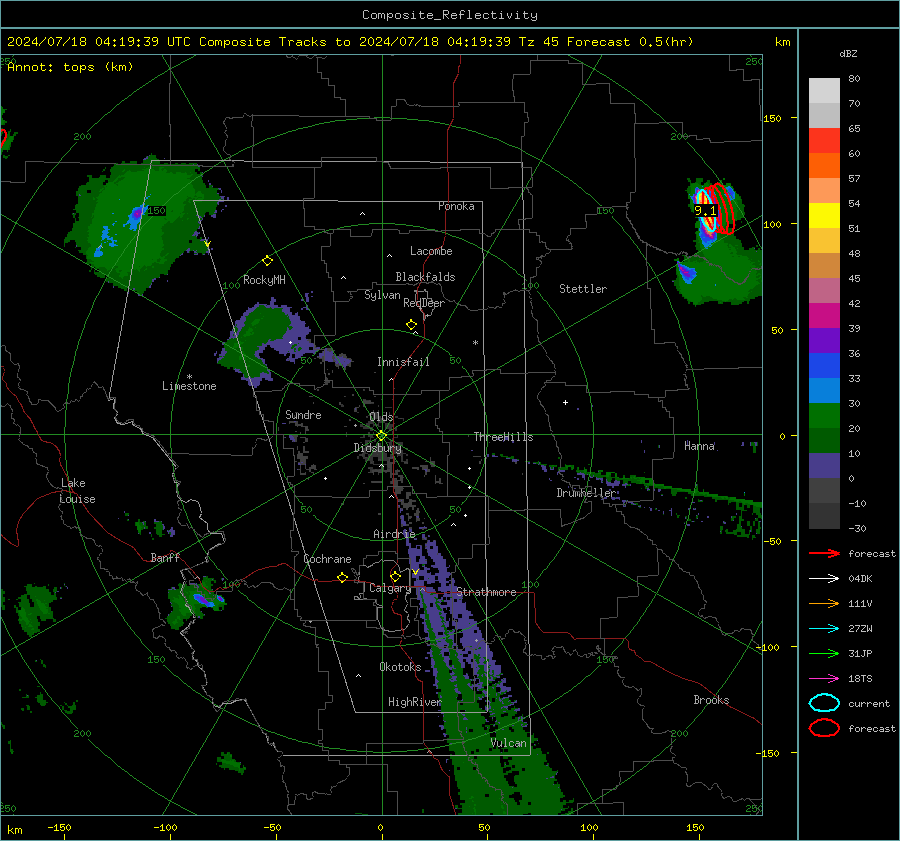Click the Okotoks label
This screenshot has width=900, height=841.
pos(400,667)
